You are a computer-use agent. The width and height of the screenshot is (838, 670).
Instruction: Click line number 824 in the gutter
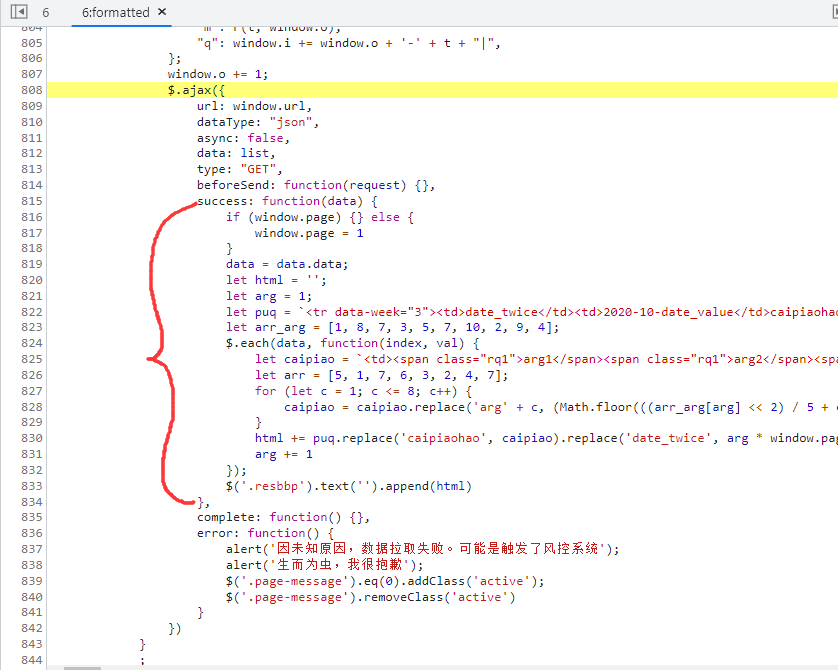click(x=31, y=343)
